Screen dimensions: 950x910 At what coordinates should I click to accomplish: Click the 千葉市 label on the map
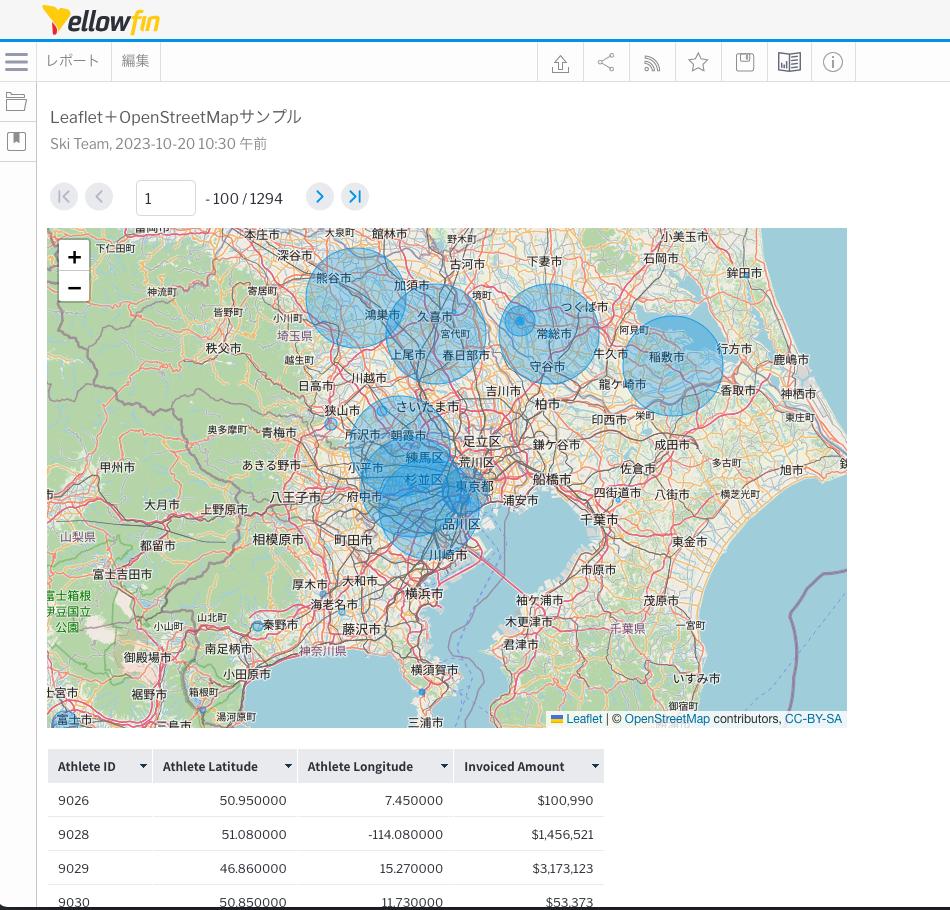599,519
